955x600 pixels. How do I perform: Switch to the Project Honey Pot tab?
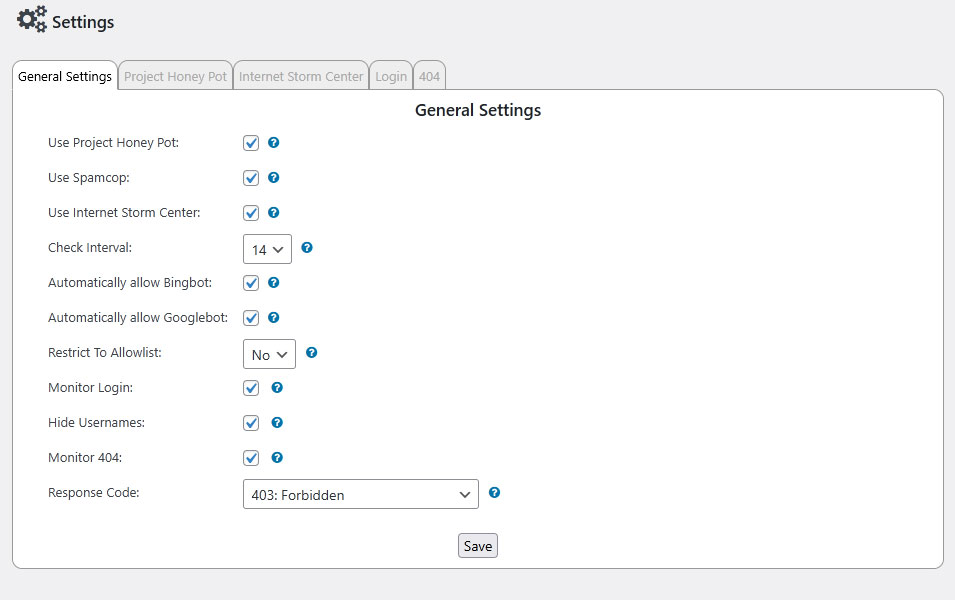tap(175, 75)
